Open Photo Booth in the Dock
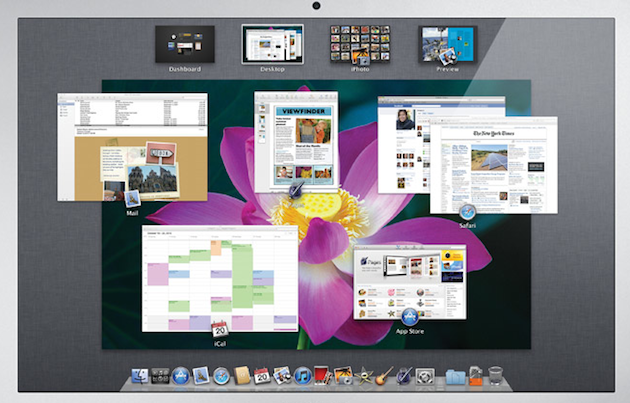This screenshot has width=630, height=403. tap(323, 375)
